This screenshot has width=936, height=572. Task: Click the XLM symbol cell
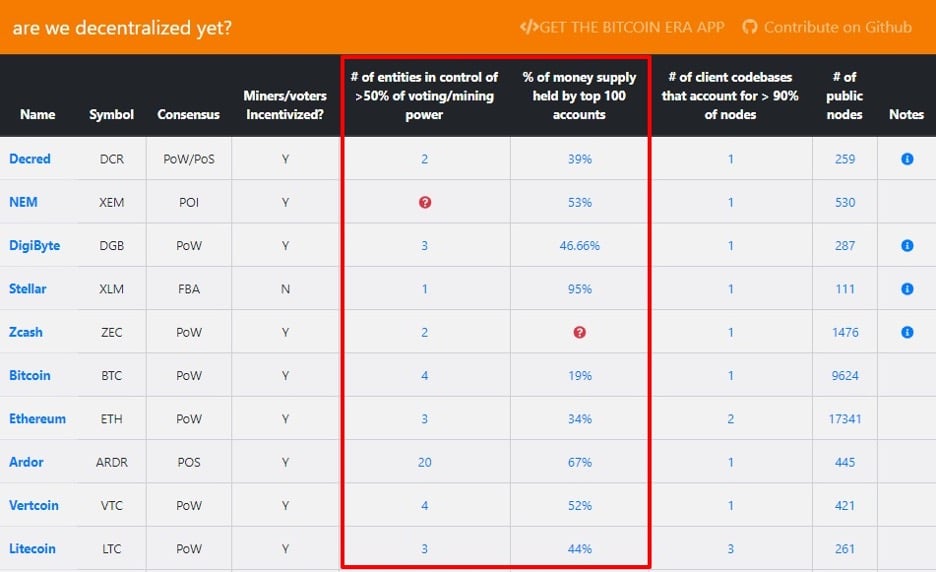[x=112, y=289]
